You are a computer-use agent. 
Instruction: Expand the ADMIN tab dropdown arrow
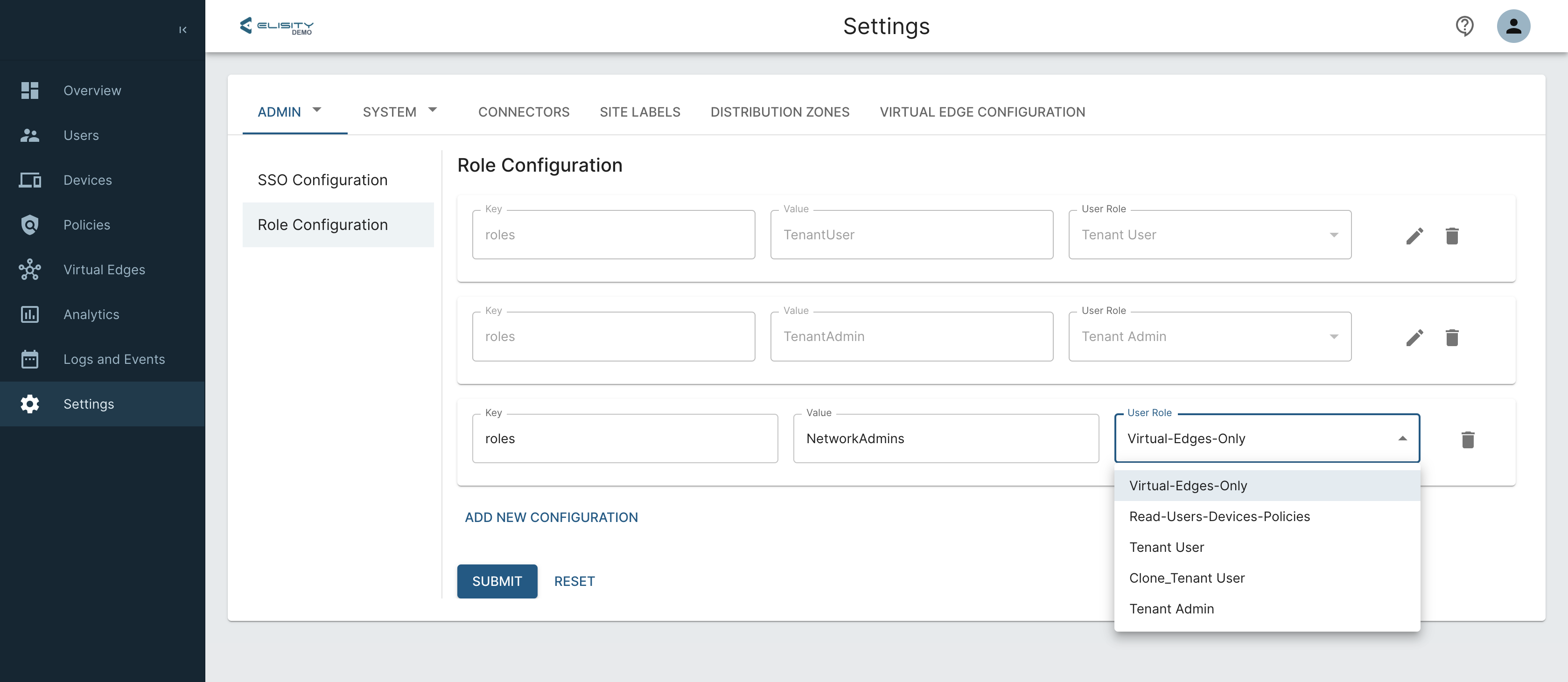pyautogui.click(x=316, y=110)
